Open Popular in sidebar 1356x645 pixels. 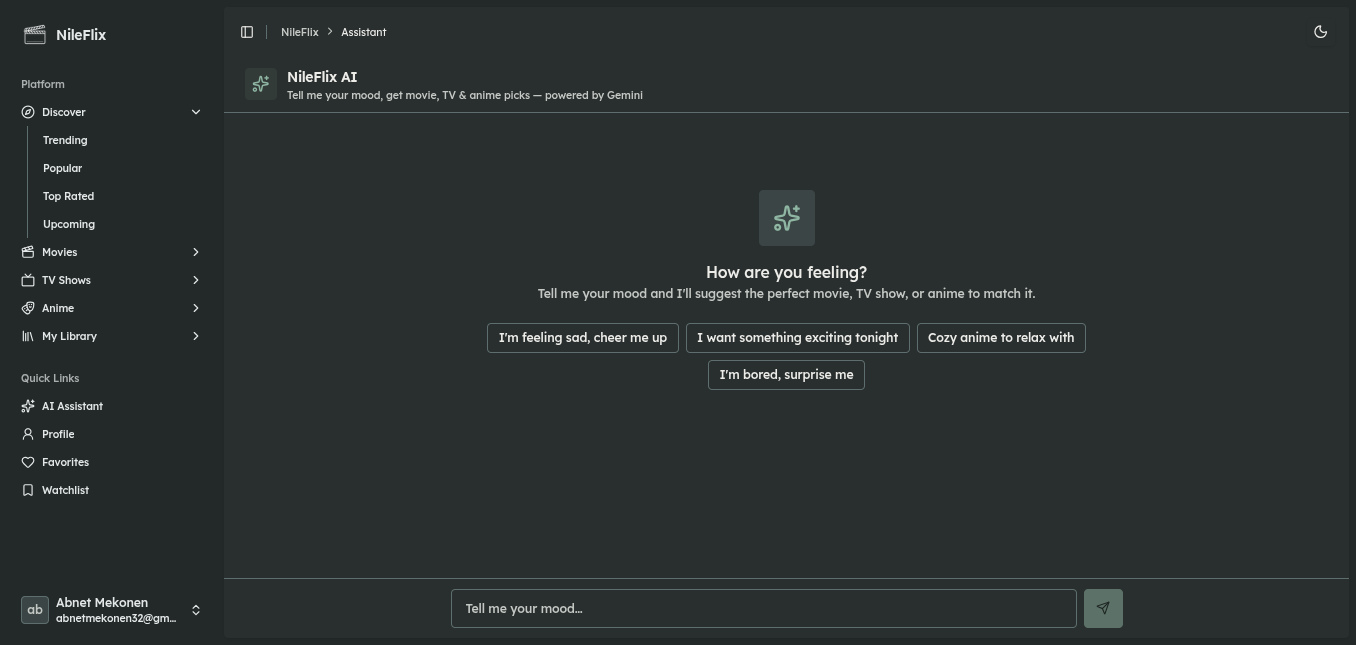[62, 168]
